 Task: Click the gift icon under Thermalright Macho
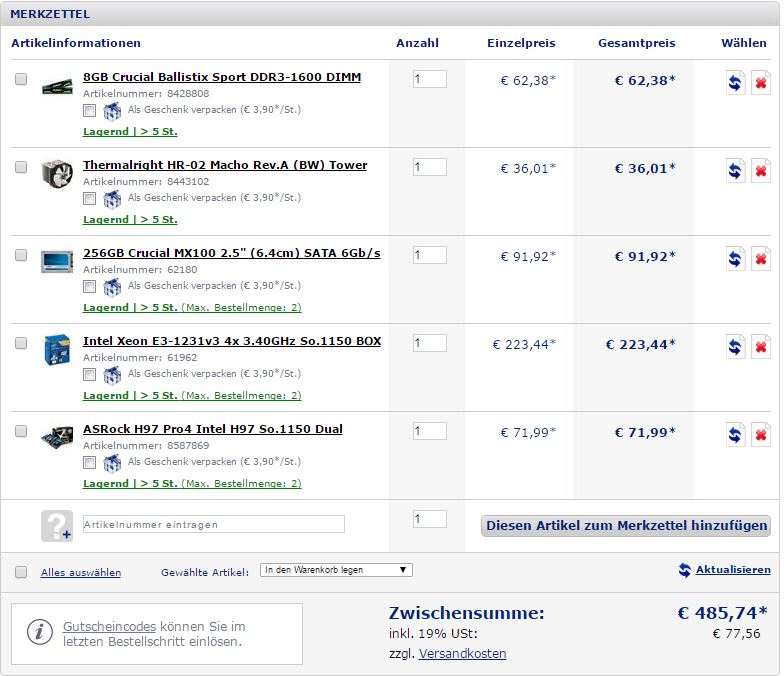112,199
